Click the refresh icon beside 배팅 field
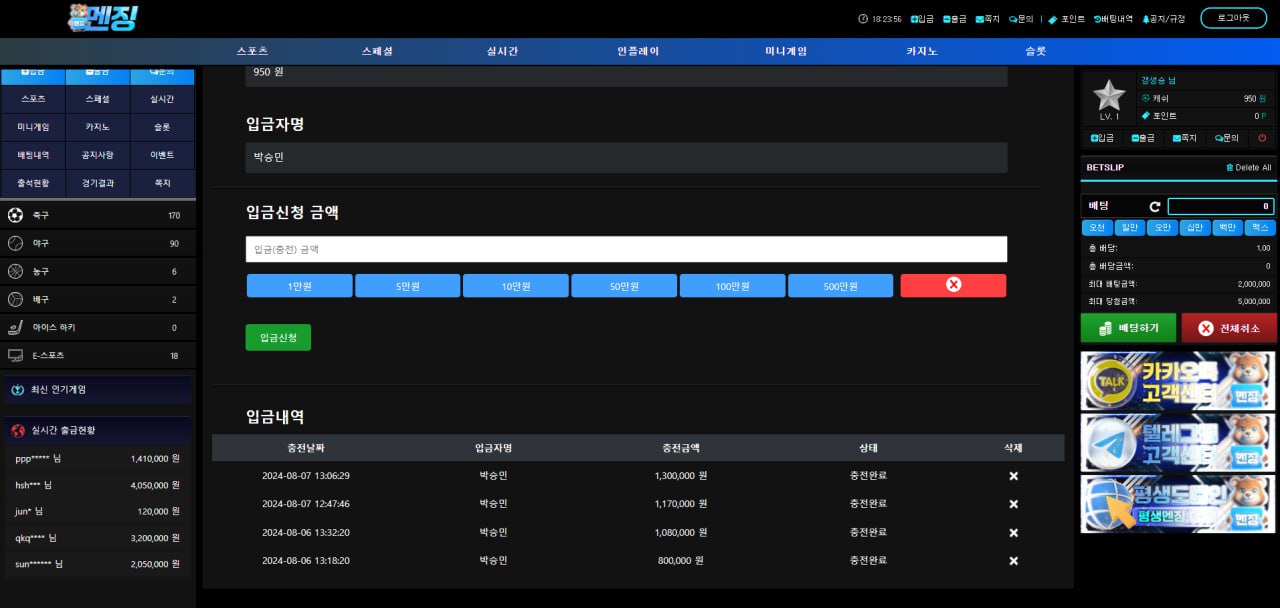The height and width of the screenshot is (608, 1280). [x=1155, y=206]
